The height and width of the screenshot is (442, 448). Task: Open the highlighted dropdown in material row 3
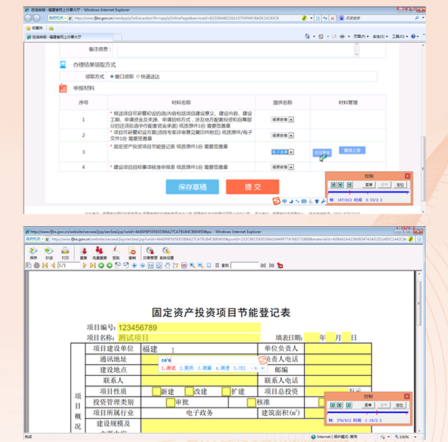(x=282, y=152)
